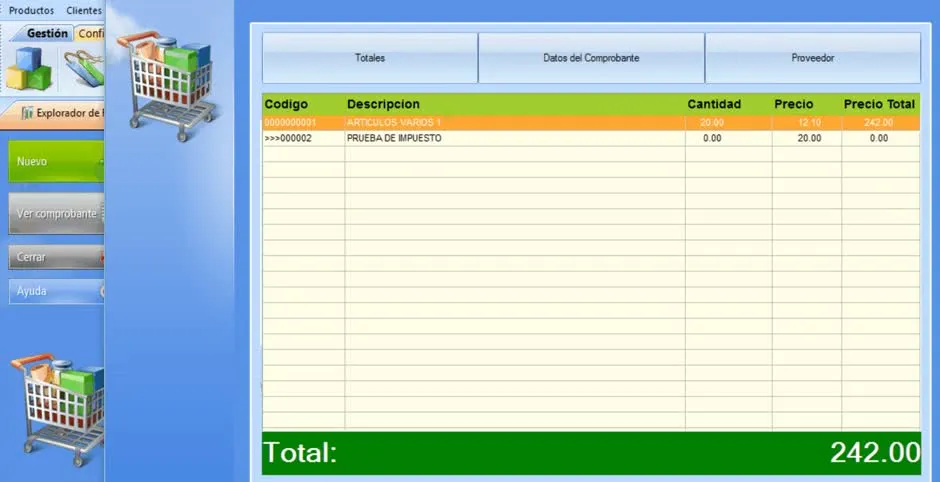This screenshot has width=940, height=482.
Task: Click total price cell of PRUEBA DE IMPUESTO row
Action: [x=881, y=138]
